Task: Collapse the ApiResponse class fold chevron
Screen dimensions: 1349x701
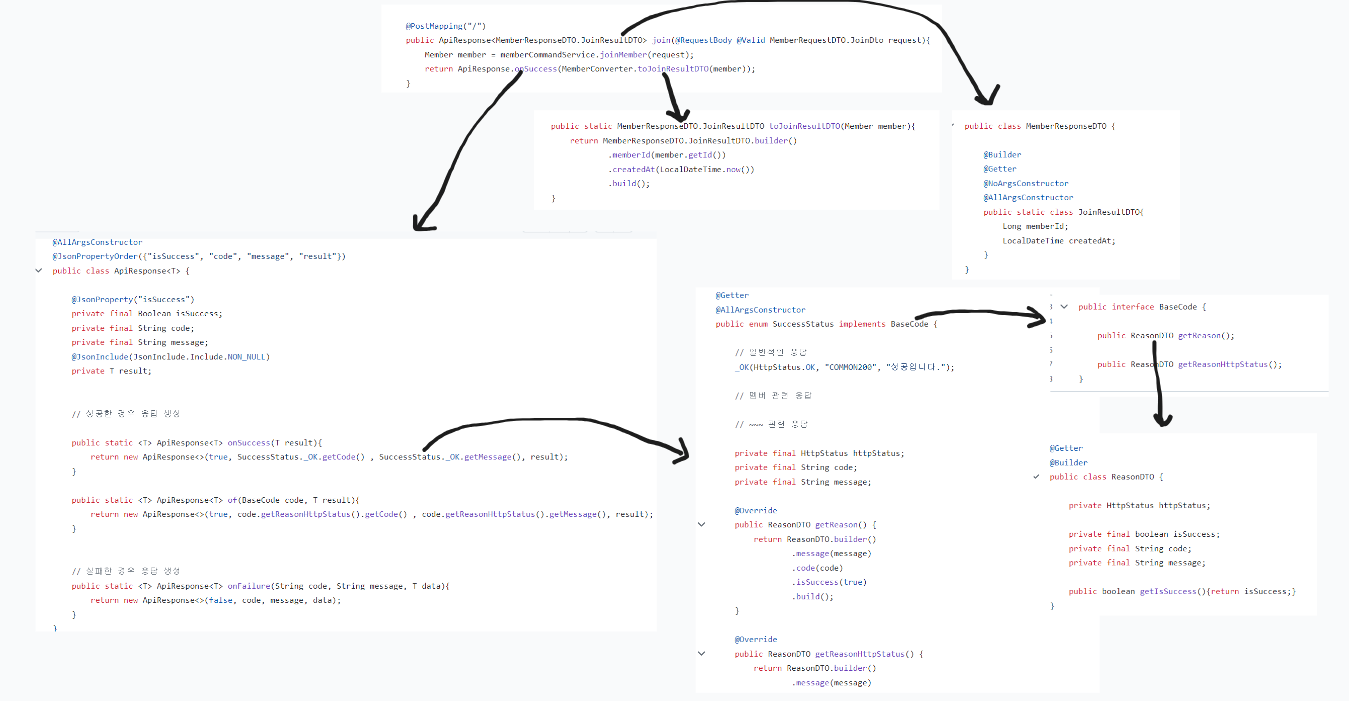Action: coord(39,271)
